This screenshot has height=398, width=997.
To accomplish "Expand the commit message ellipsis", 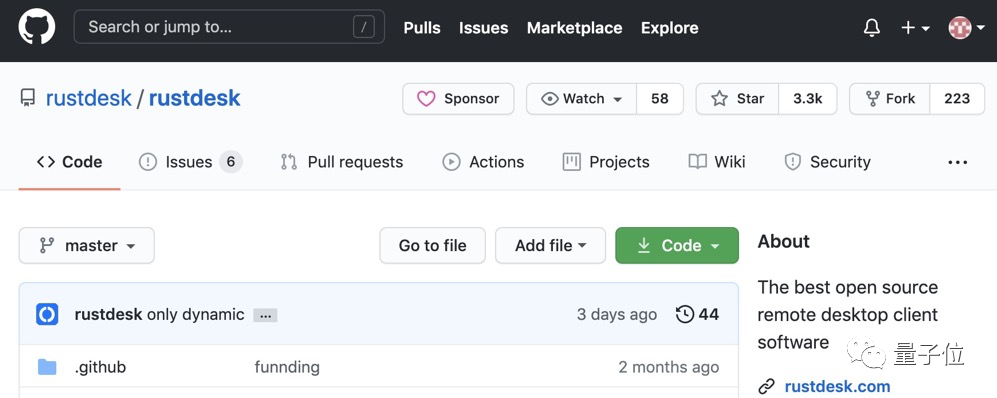I will coord(265,315).
